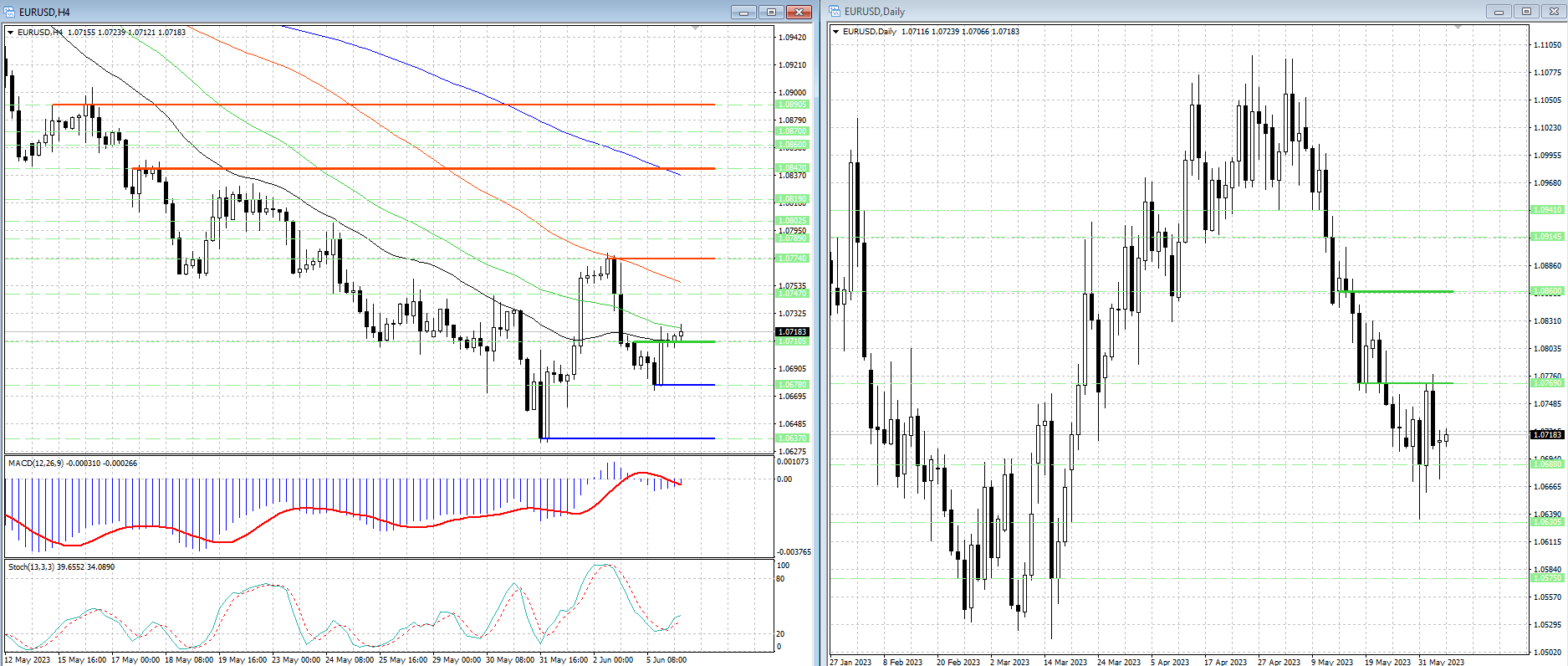Click the 1.08190 level label on H4 price axis
The width and height of the screenshot is (1568, 666).
coord(793,199)
